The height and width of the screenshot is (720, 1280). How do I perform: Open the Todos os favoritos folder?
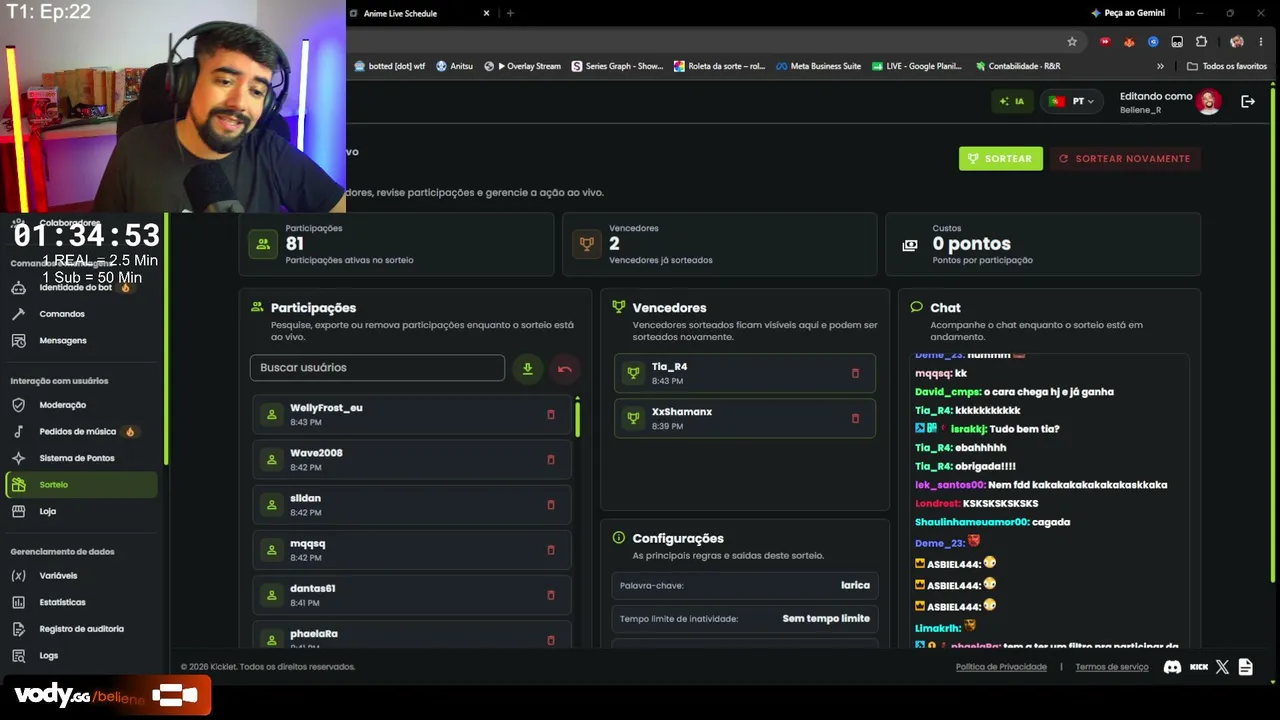[1227, 66]
